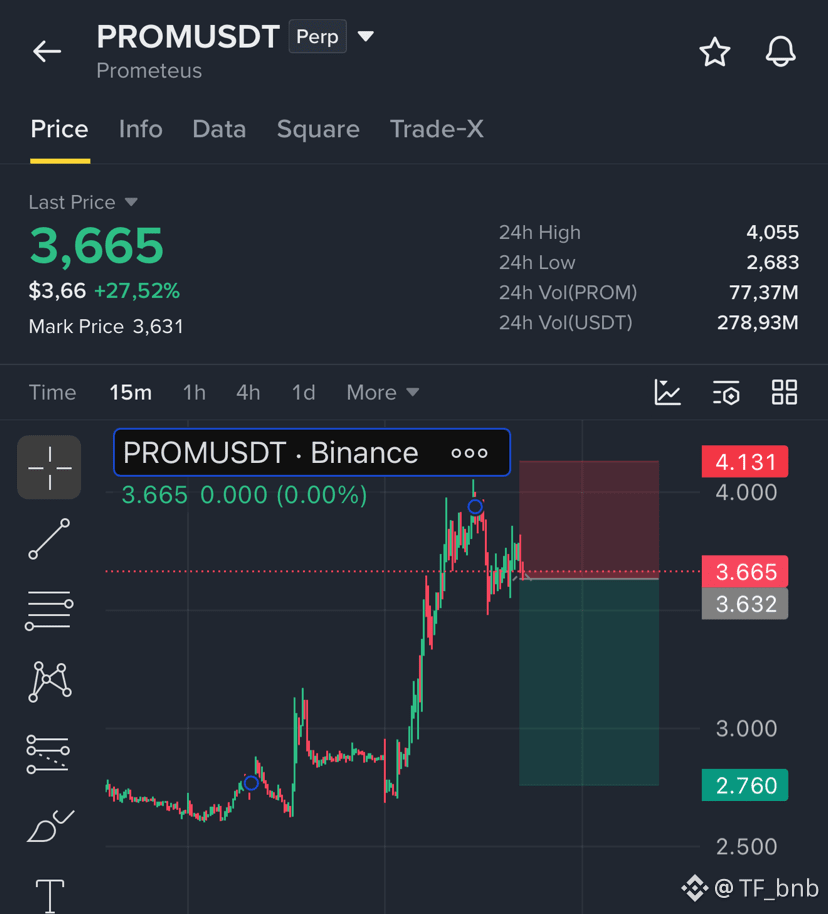Switch to the Square tab
Viewport: 828px width, 914px height.
318,129
